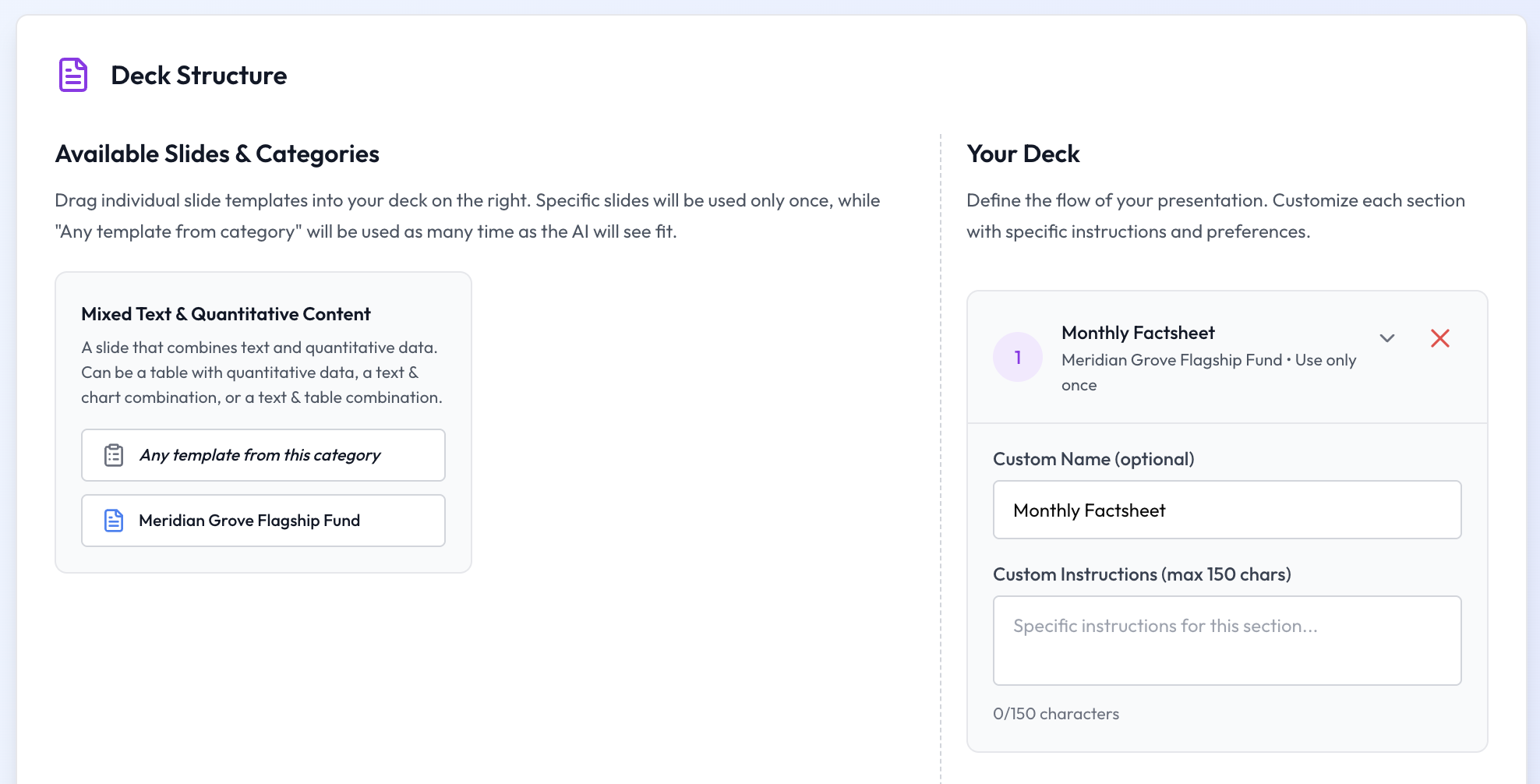Click into the Custom Instructions text area
Screen dimensions: 1540x784
click(x=1226, y=641)
